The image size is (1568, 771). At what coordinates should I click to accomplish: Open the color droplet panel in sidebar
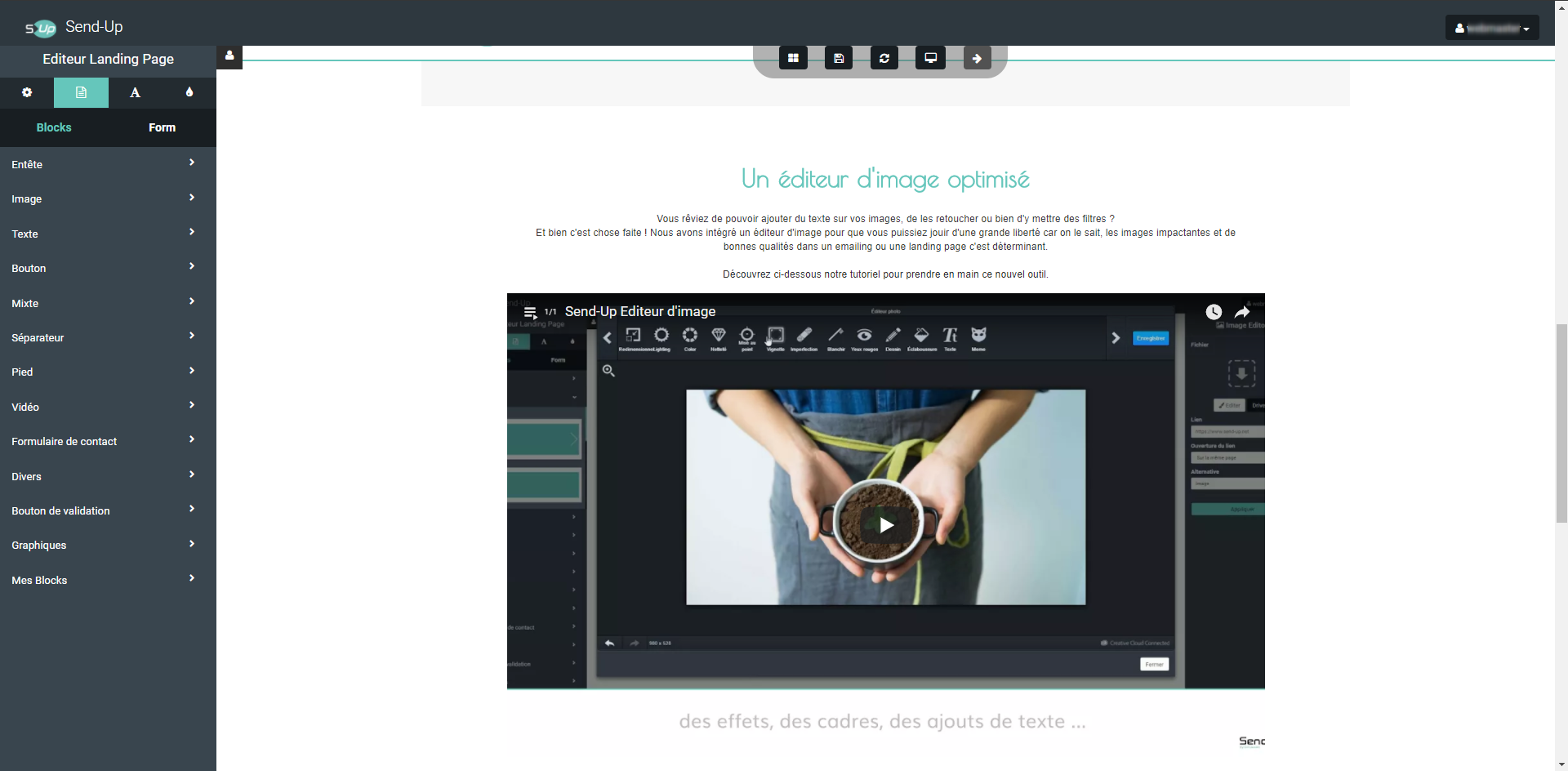point(189,92)
